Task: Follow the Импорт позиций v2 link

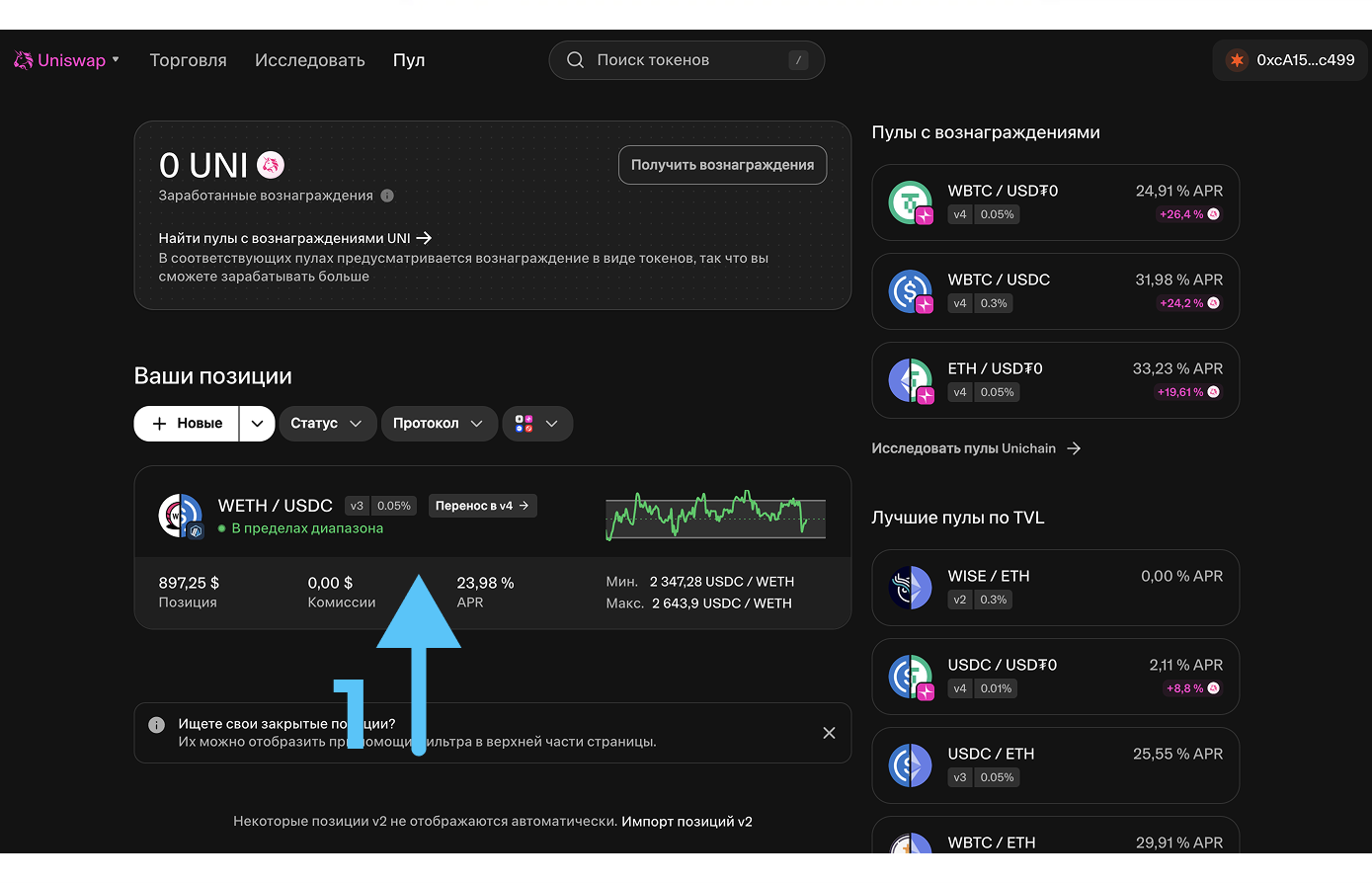Action: click(x=686, y=821)
